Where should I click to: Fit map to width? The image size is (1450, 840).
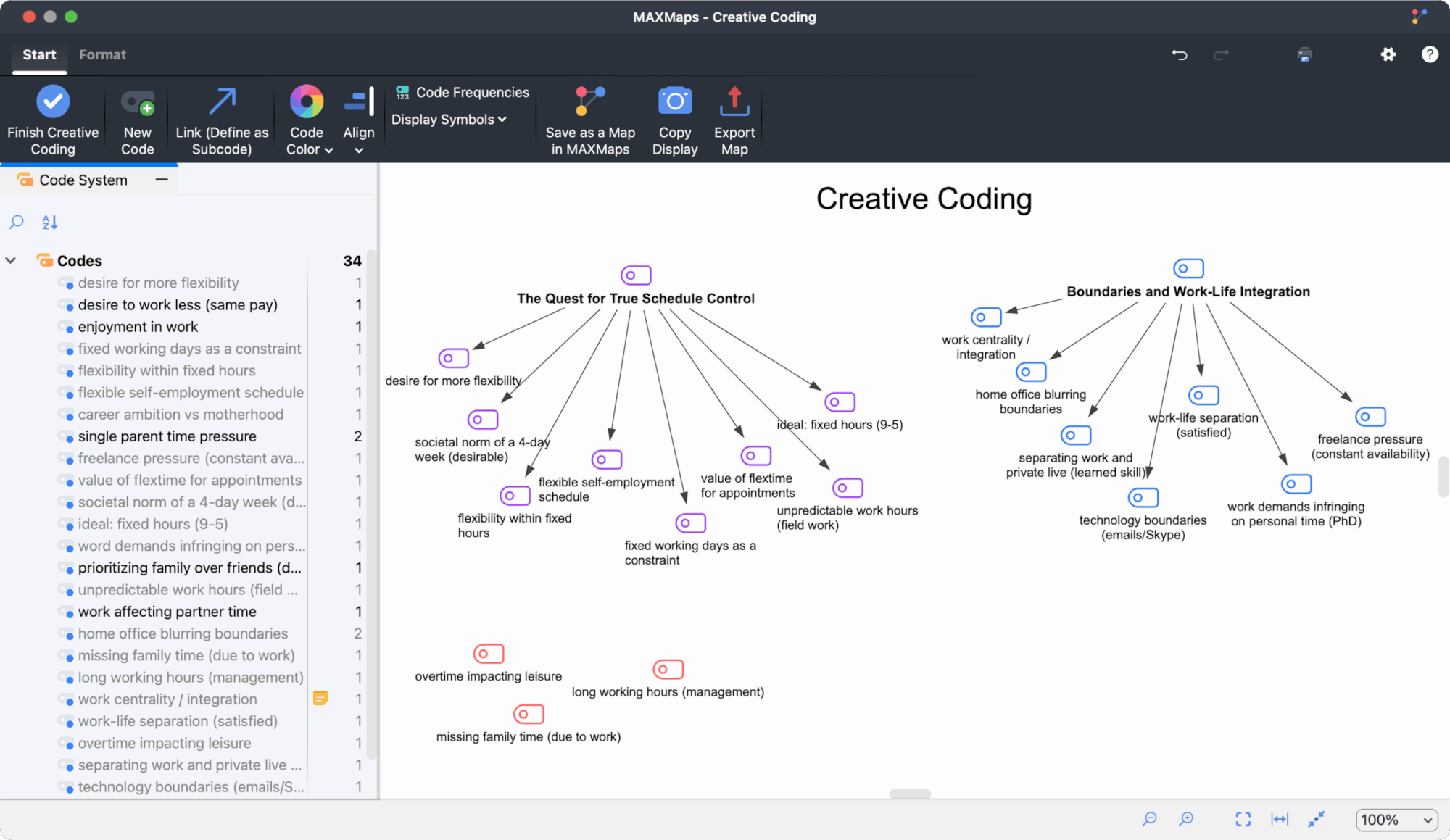point(1280,819)
